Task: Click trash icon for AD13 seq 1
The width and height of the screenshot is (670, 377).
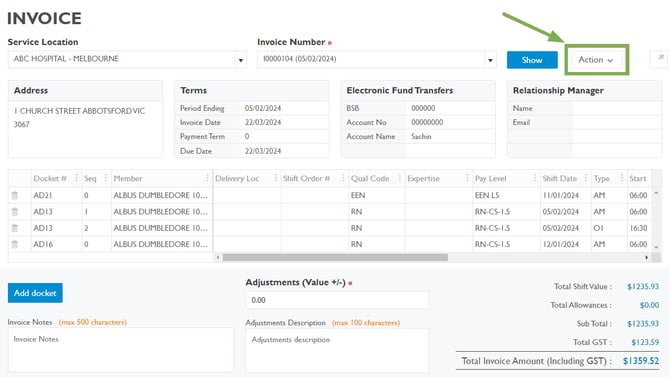Action: tap(15, 212)
